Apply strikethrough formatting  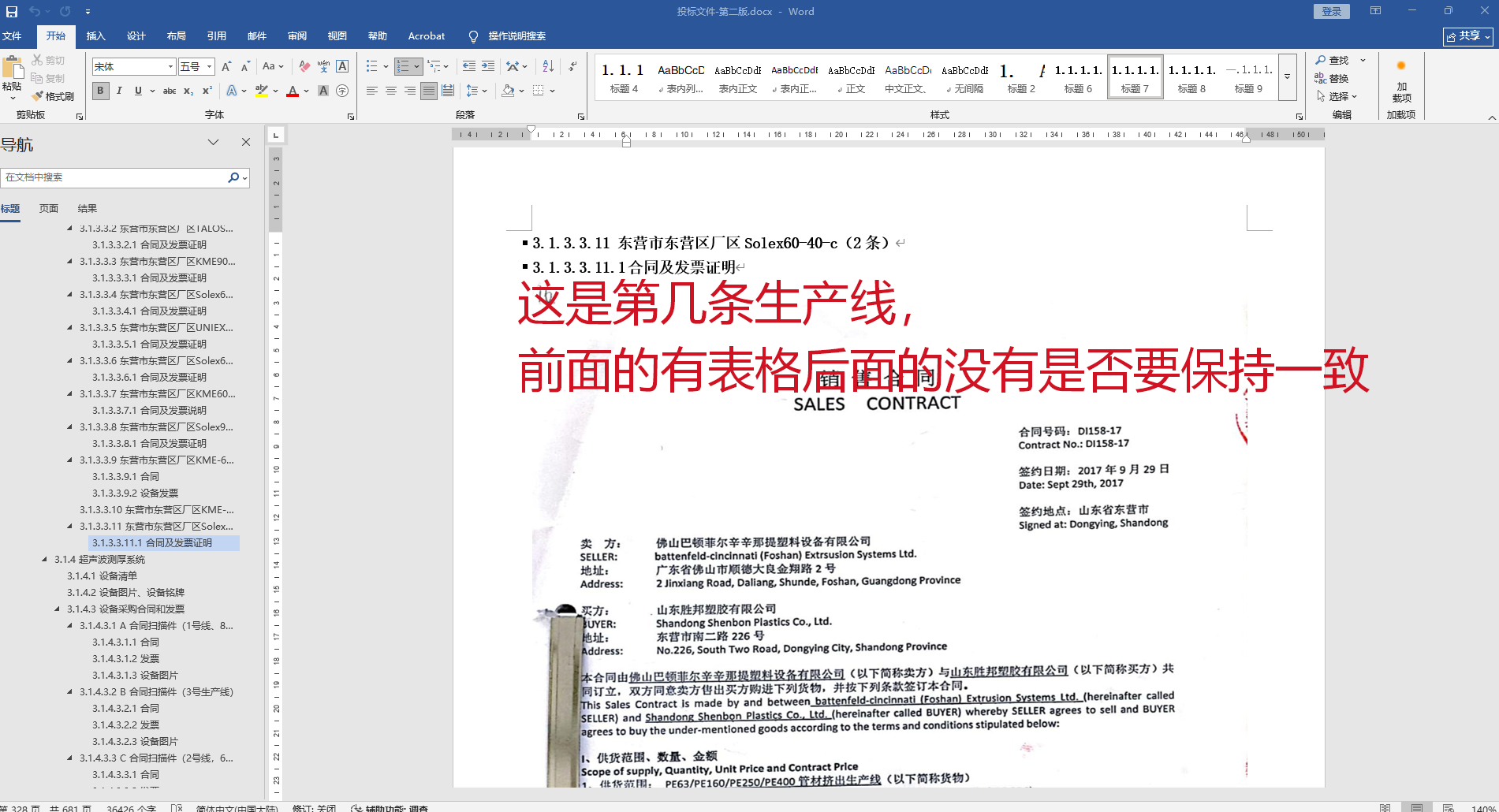pos(169,91)
